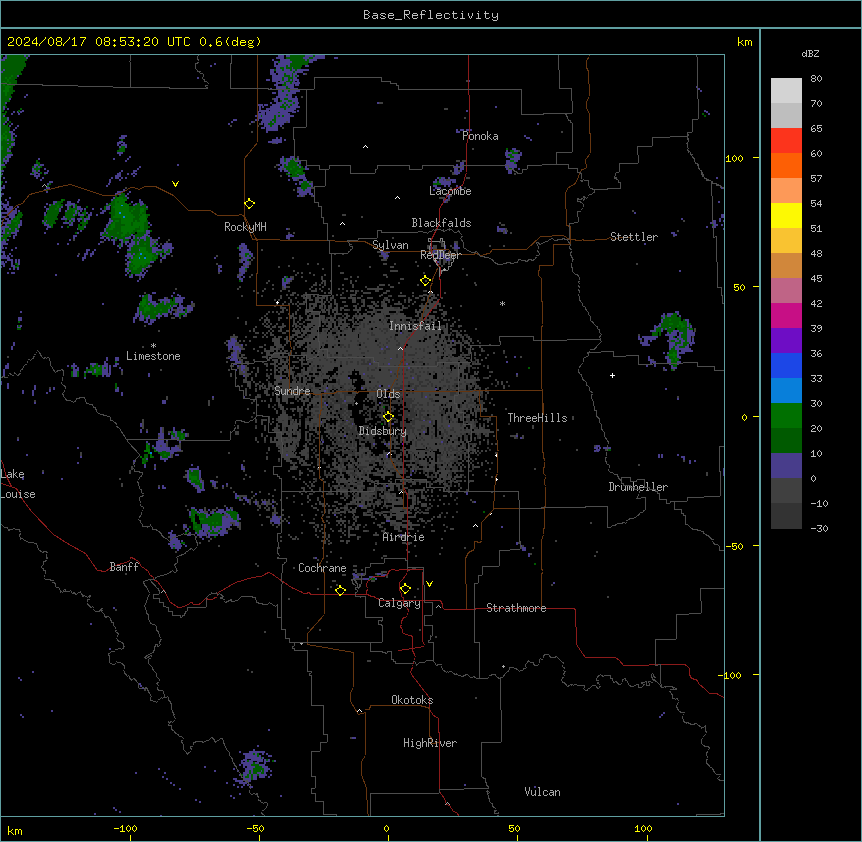
Task: Click the dBZ legend heading
Action: click(810, 54)
